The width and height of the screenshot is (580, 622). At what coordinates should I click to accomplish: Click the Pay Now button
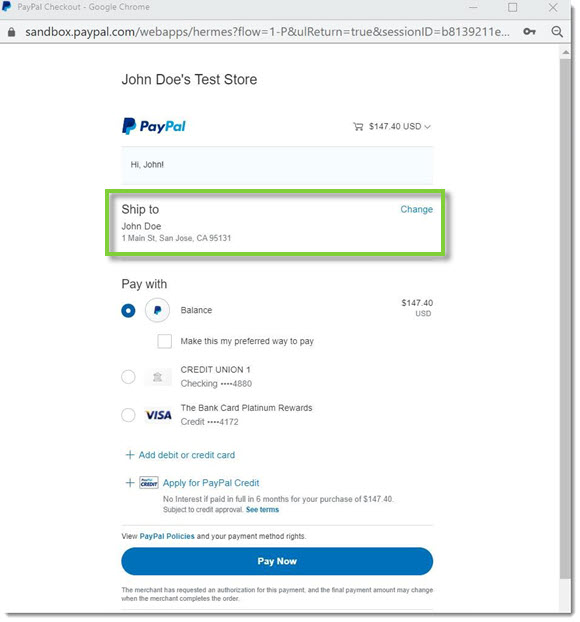tap(277, 561)
